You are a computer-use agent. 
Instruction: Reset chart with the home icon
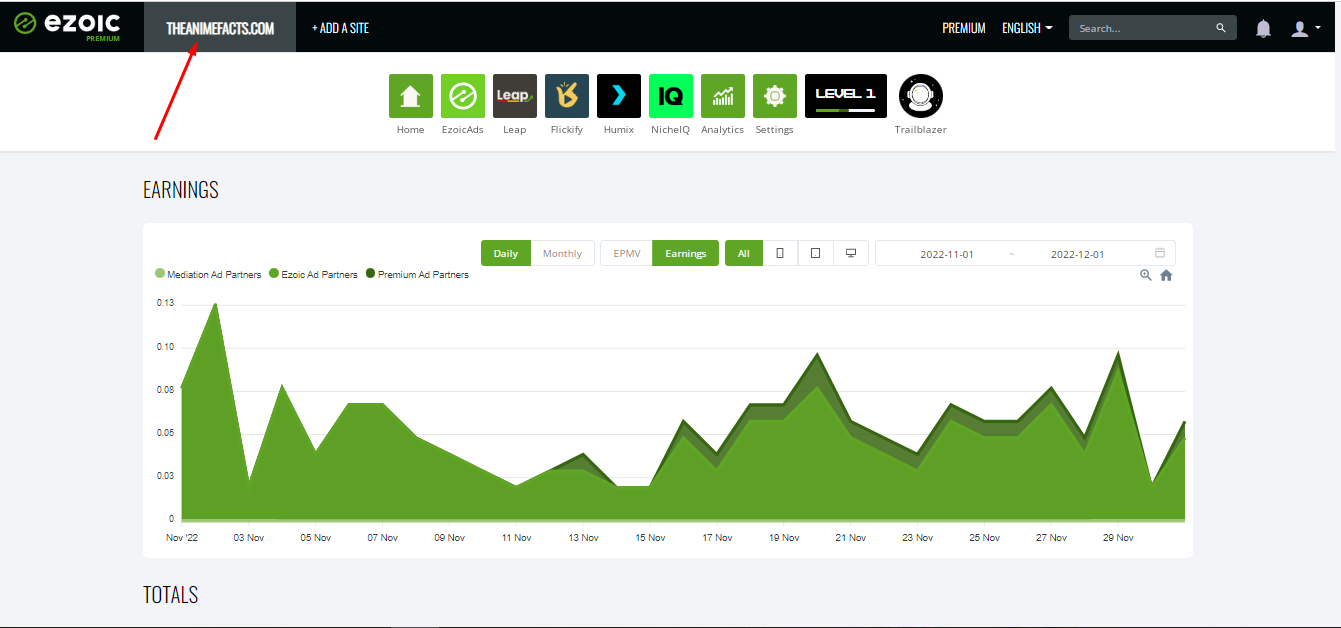1166,275
